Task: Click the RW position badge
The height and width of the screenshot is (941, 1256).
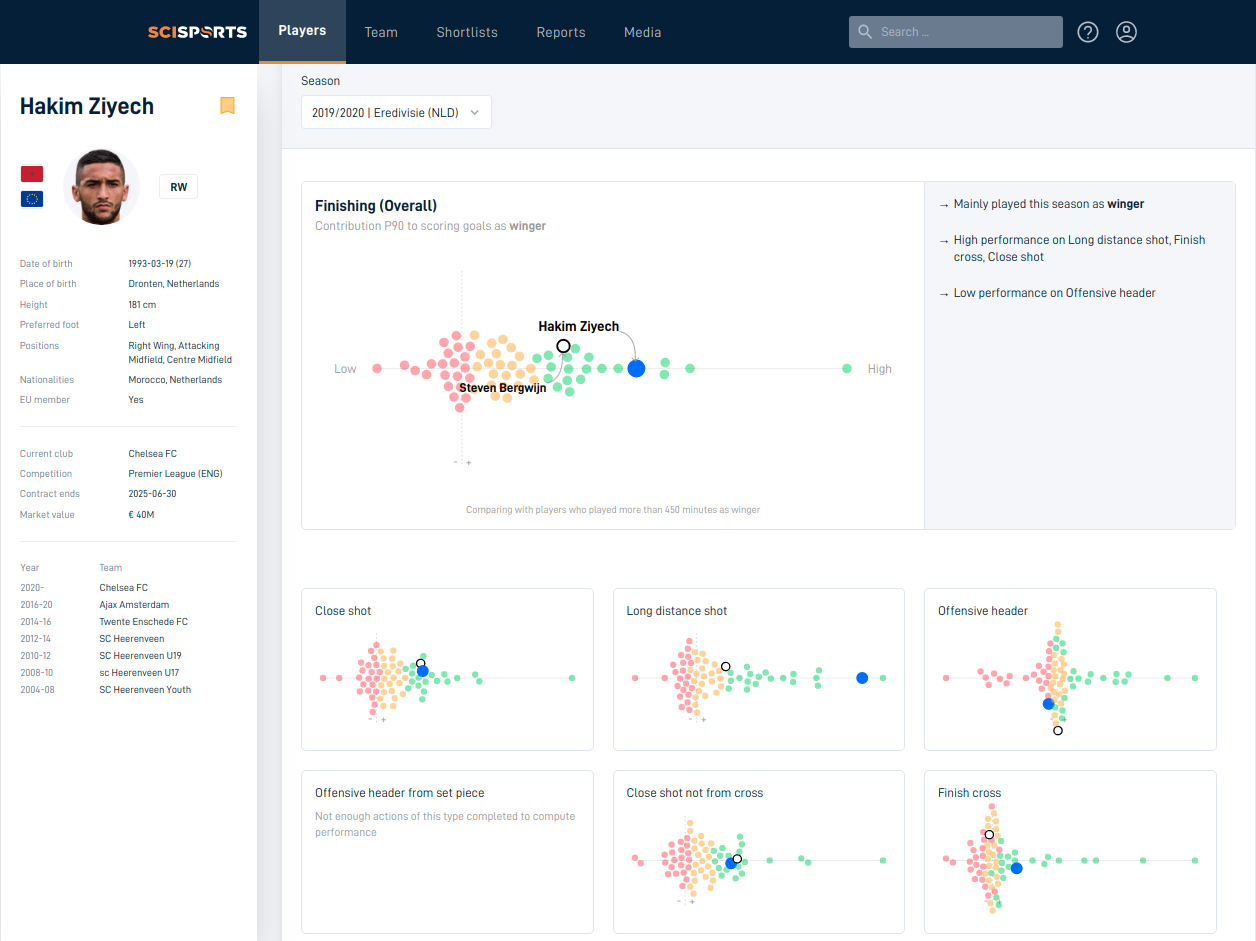Action: click(179, 187)
